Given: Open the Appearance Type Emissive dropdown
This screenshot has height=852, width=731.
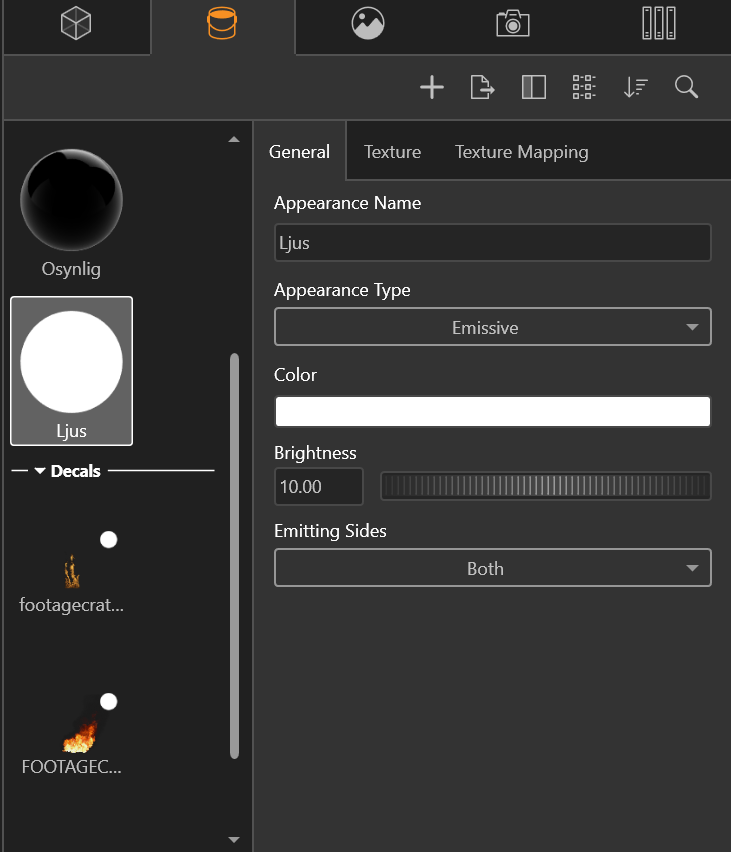Looking at the screenshot, I should click(x=492, y=327).
